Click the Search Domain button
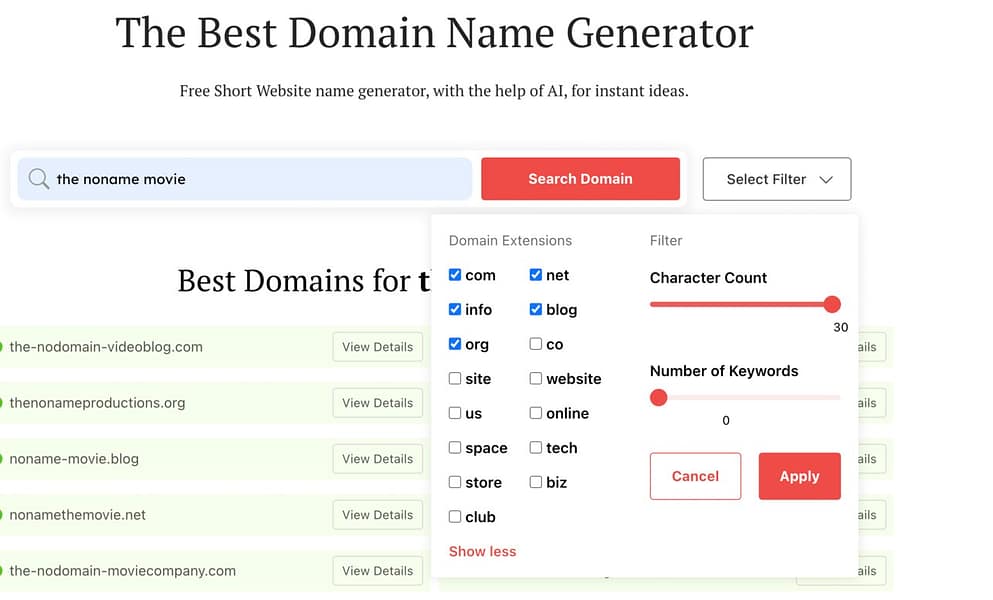This screenshot has height=600, width=993. click(580, 179)
